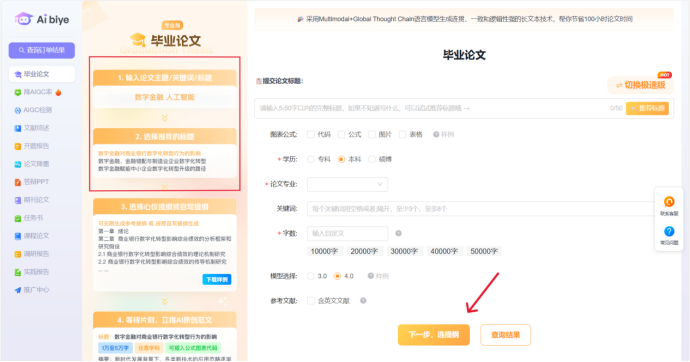
Task: Click the 课程论文 sidebar icon
Action: 18,236
